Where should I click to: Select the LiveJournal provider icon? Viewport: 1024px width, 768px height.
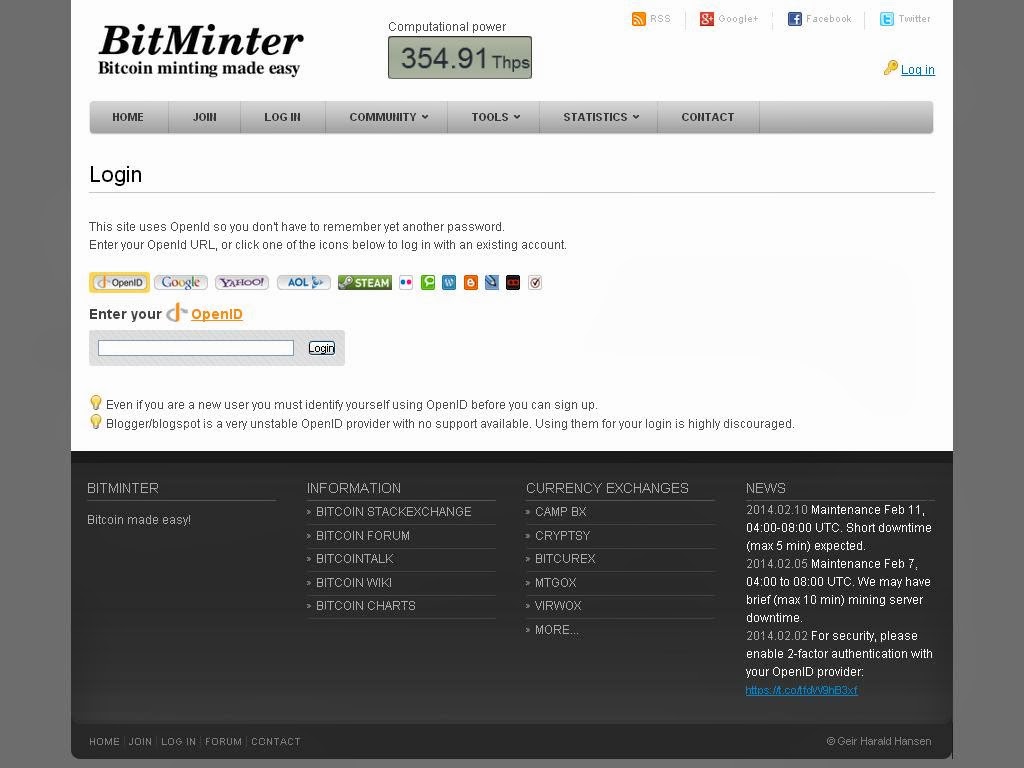(491, 282)
